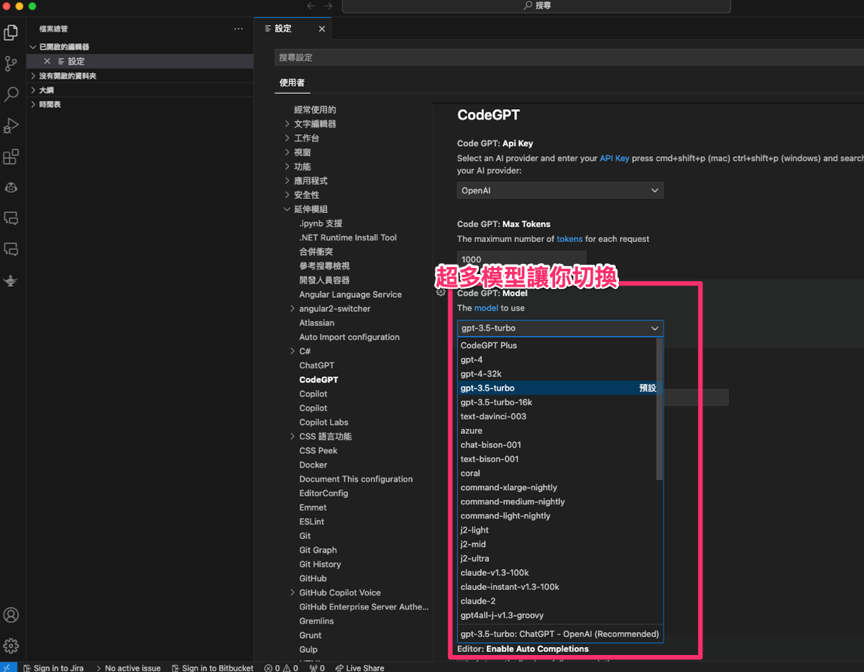864x672 pixels.
Task: Open the API Key link
Action: [x=614, y=158]
